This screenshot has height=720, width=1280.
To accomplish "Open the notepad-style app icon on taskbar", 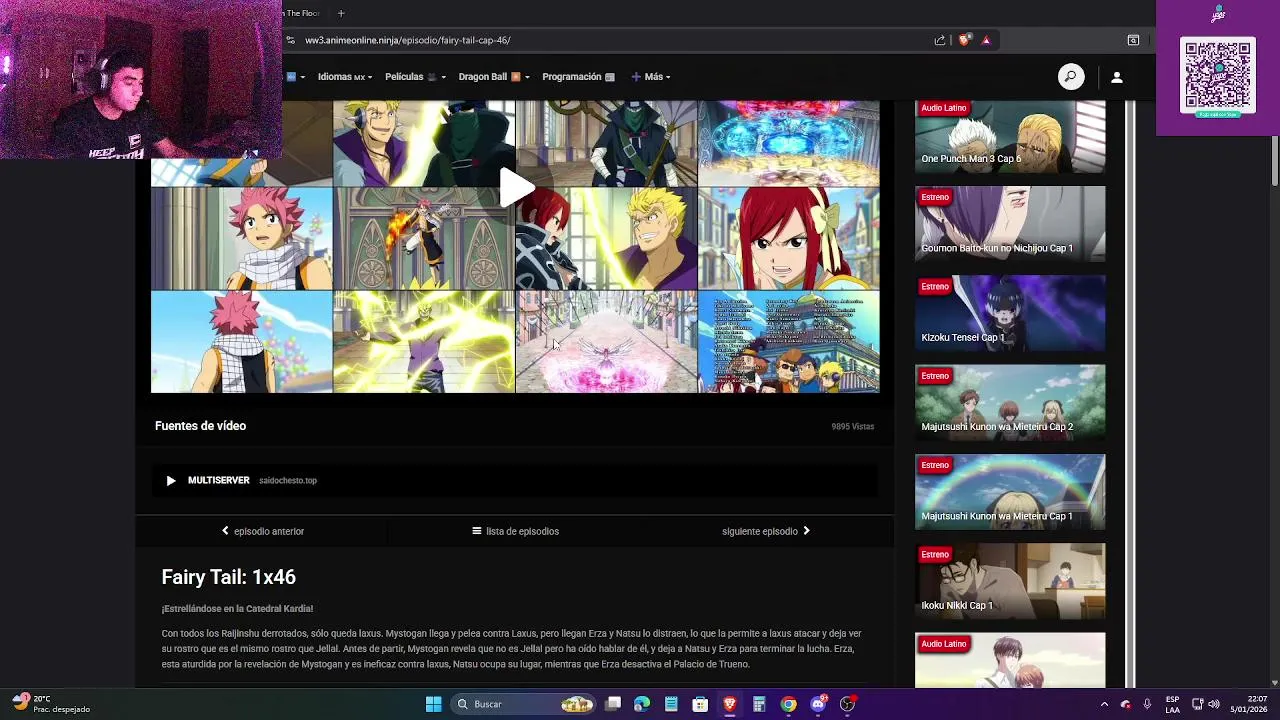I will tap(671, 704).
